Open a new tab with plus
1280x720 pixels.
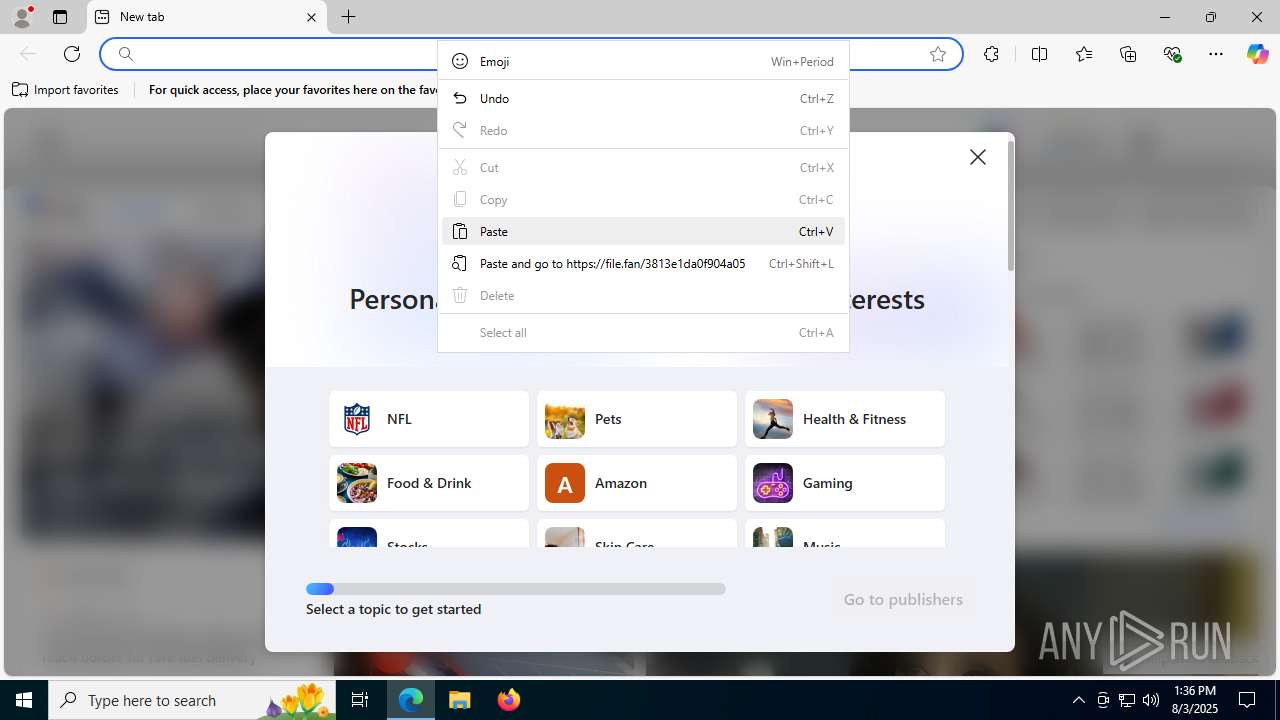pos(348,17)
